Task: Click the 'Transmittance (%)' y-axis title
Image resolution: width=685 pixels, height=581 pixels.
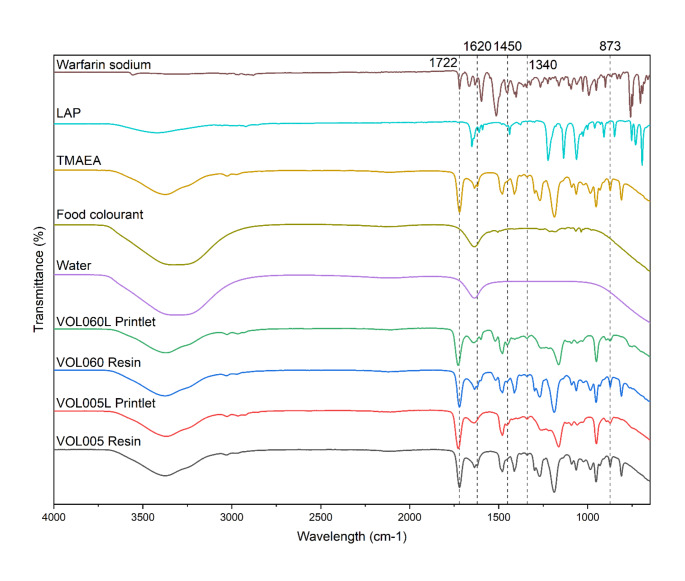Action: (39, 280)
